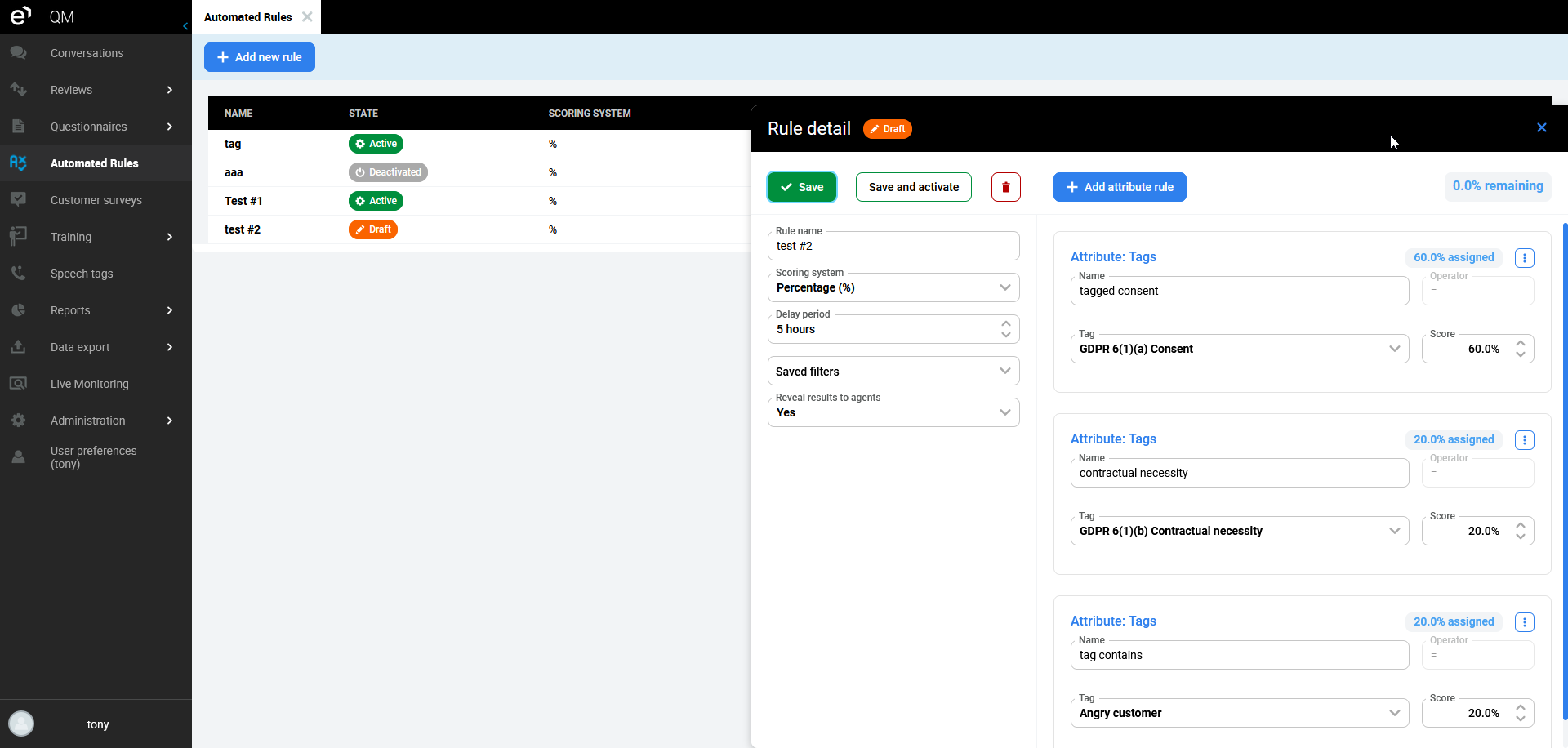Image resolution: width=1568 pixels, height=748 pixels.
Task: Click the Save and activate button
Action: click(x=913, y=187)
